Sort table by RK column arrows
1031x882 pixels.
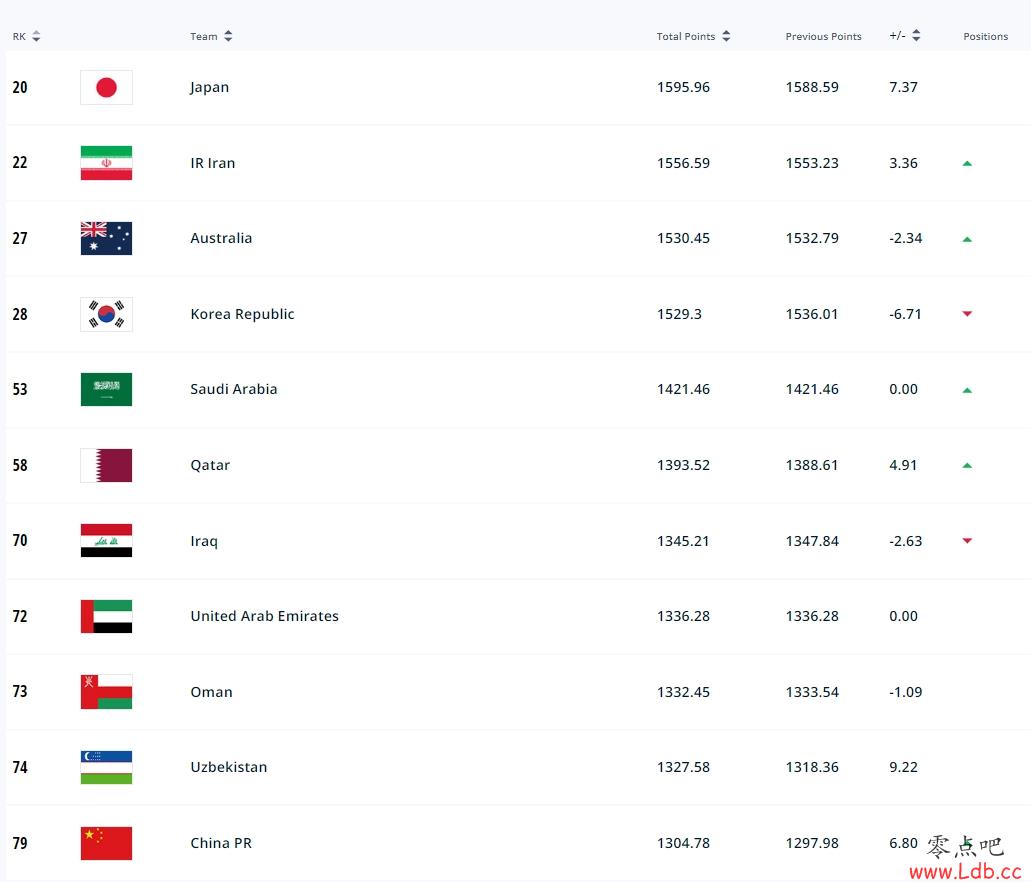36,36
